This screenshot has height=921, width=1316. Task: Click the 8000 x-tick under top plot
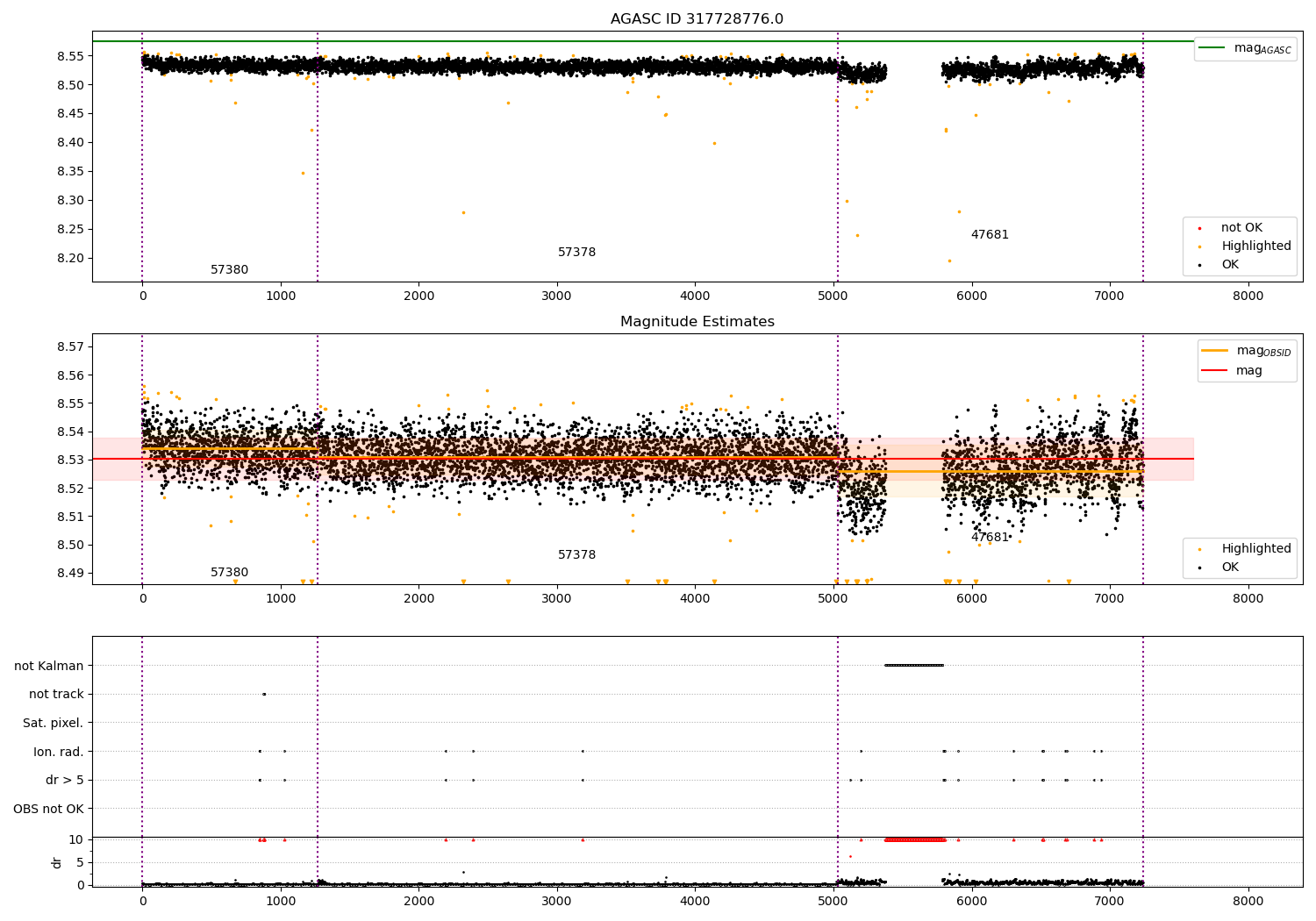[x=1248, y=296]
